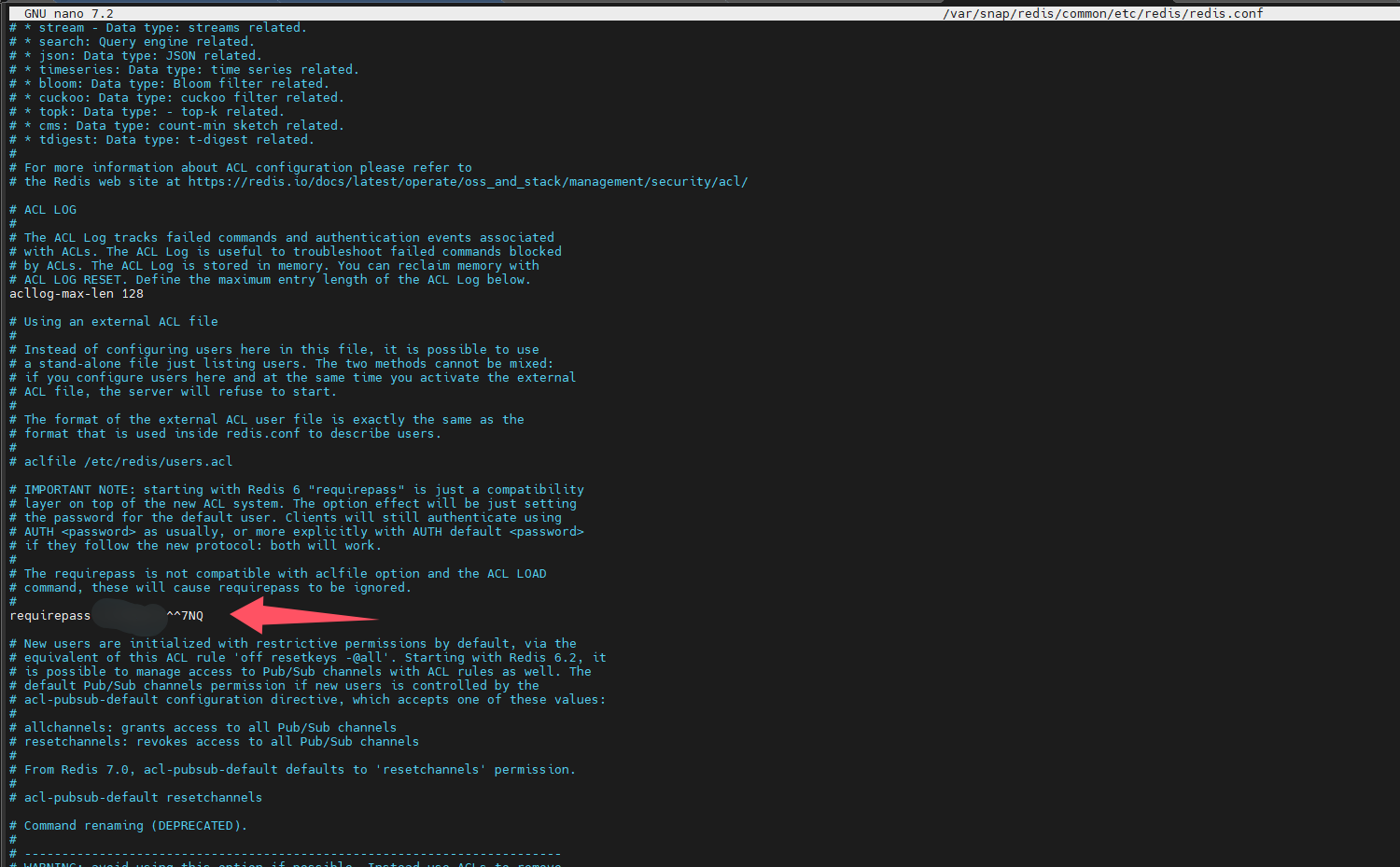Click the "equivalent of this ACL rule" line
Screen dimensions: 1400x867
(308, 658)
